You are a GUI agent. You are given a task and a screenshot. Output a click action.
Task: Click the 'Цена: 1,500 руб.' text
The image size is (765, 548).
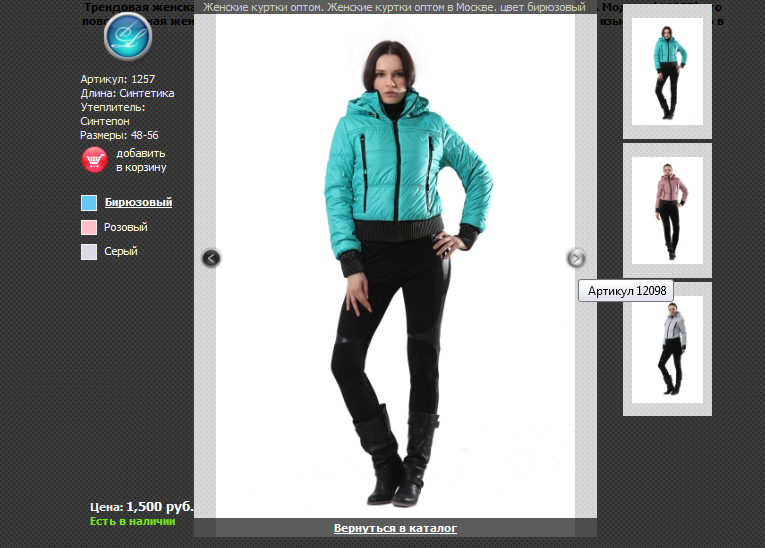[141, 507]
